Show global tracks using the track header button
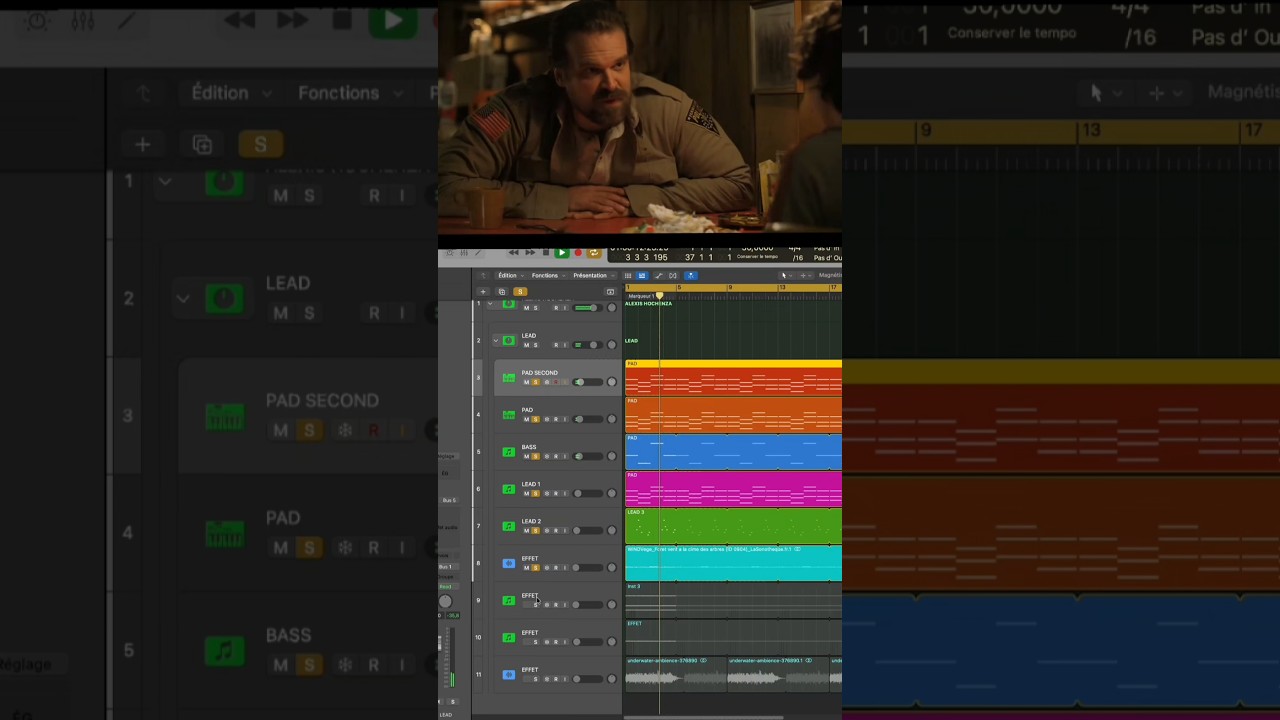 point(610,292)
